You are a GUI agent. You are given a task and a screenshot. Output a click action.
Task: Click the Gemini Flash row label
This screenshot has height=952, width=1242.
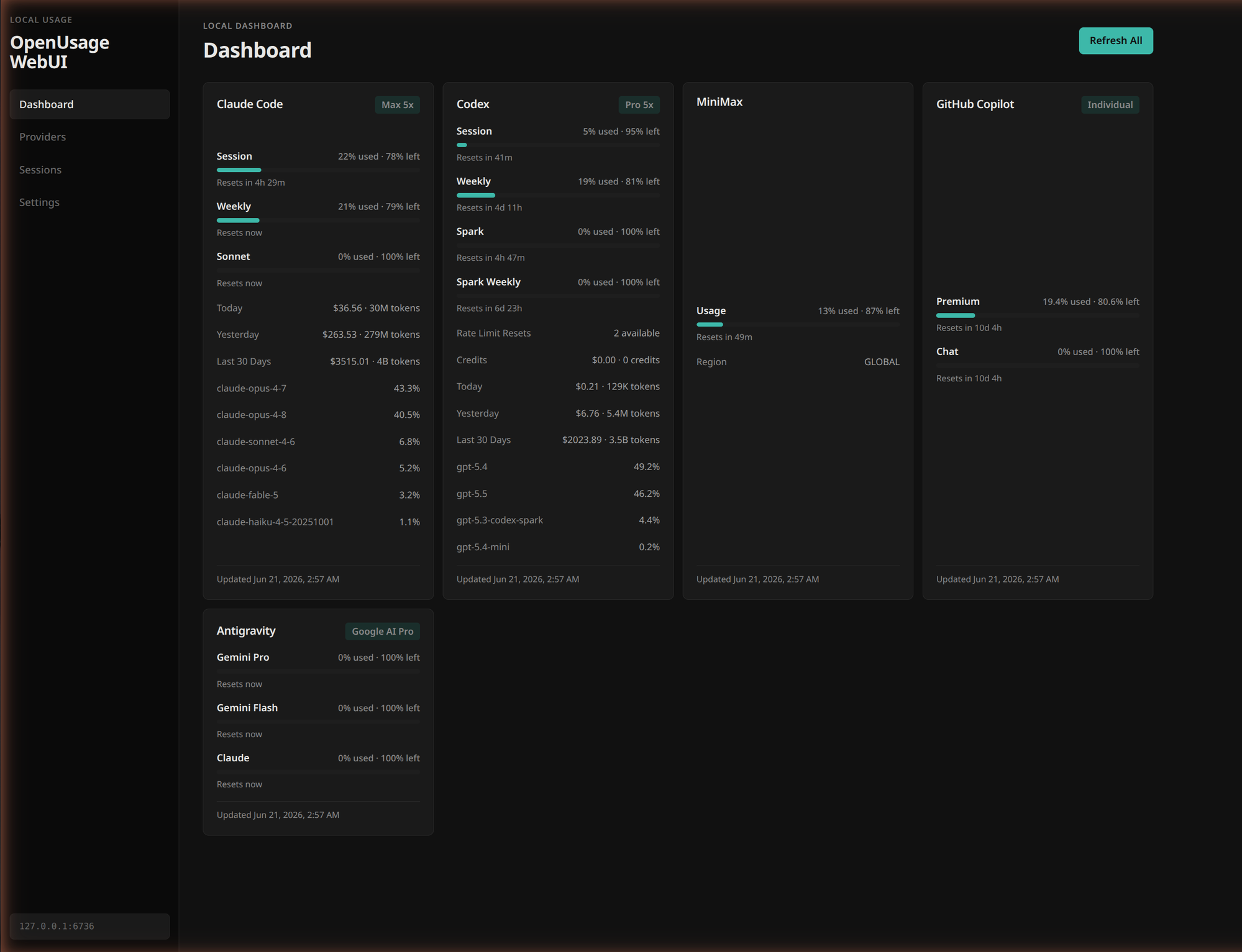(247, 708)
